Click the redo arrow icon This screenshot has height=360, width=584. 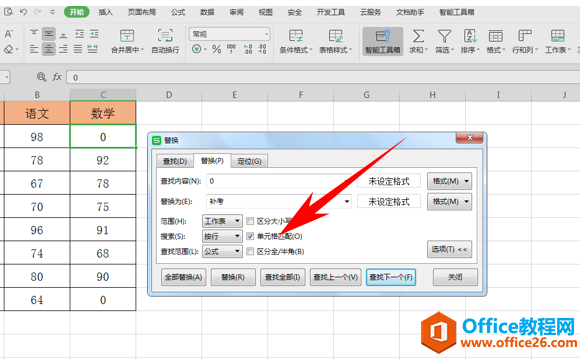click(38, 12)
